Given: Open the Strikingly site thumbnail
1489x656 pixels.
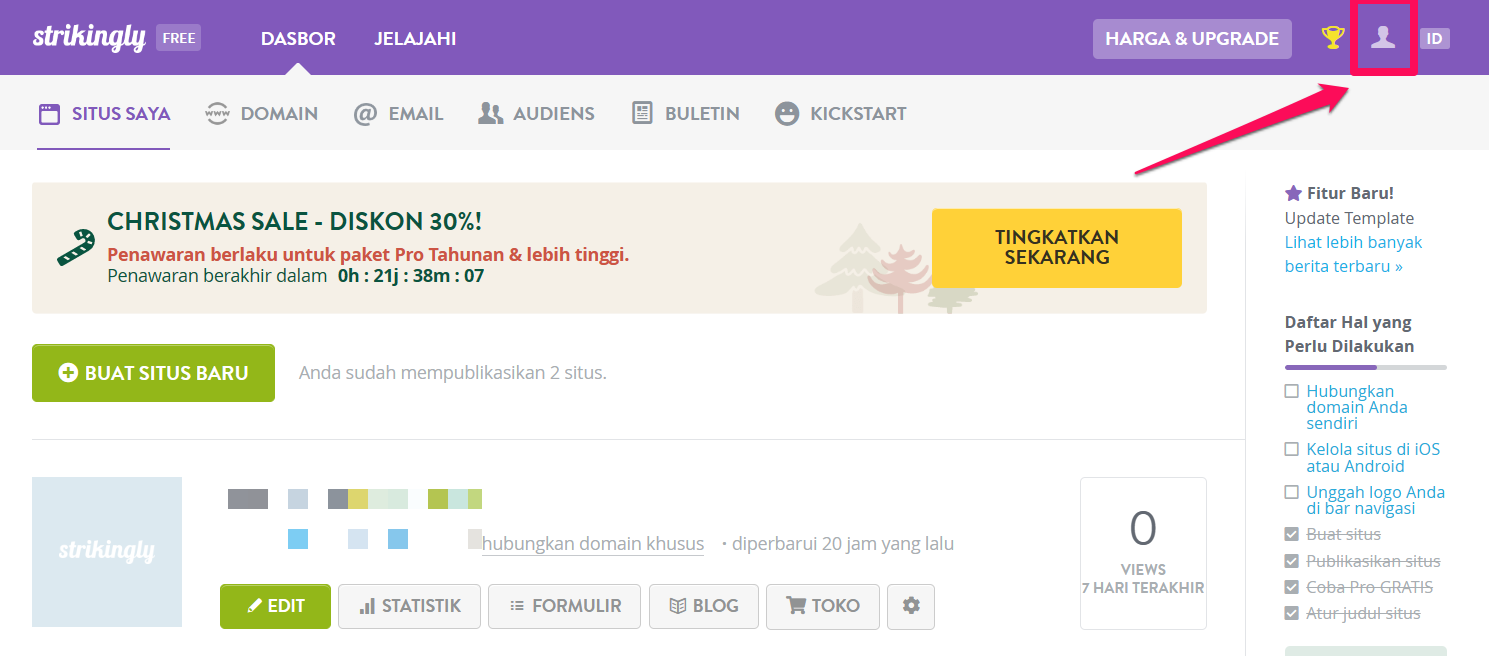Looking at the screenshot, I should click(x=107, y=552).
